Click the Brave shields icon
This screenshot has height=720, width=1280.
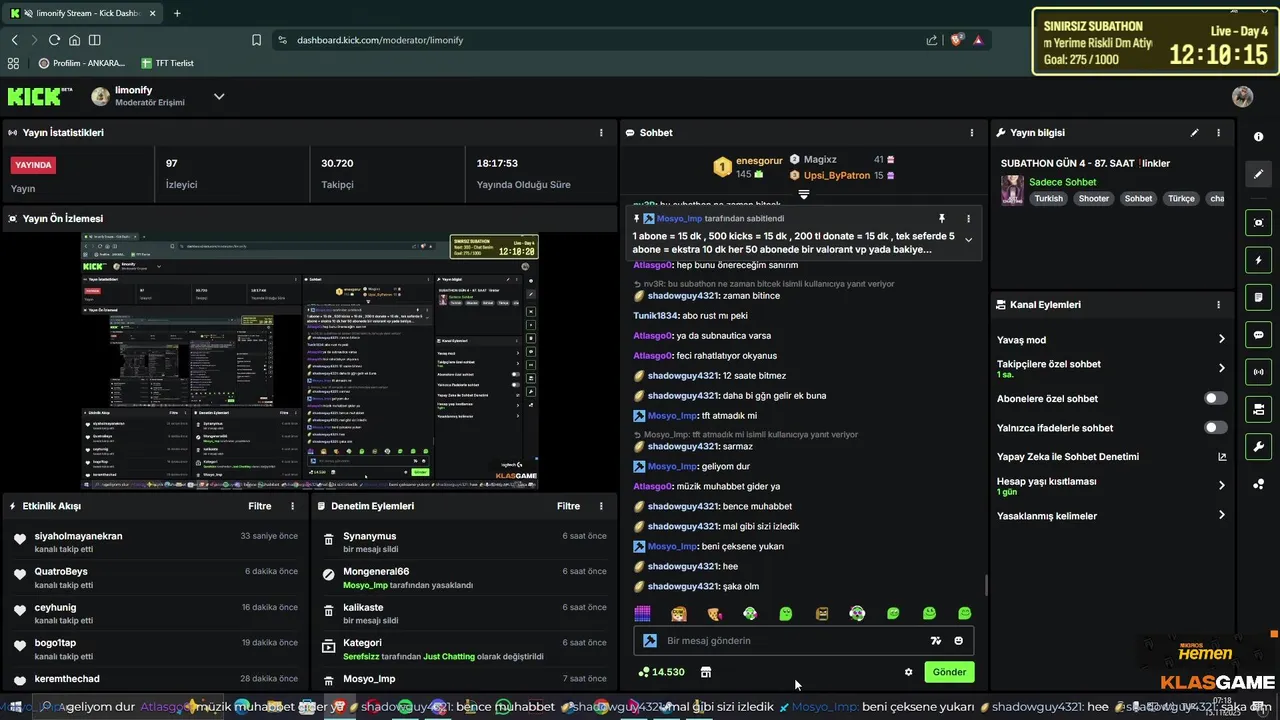pos(957,40)
